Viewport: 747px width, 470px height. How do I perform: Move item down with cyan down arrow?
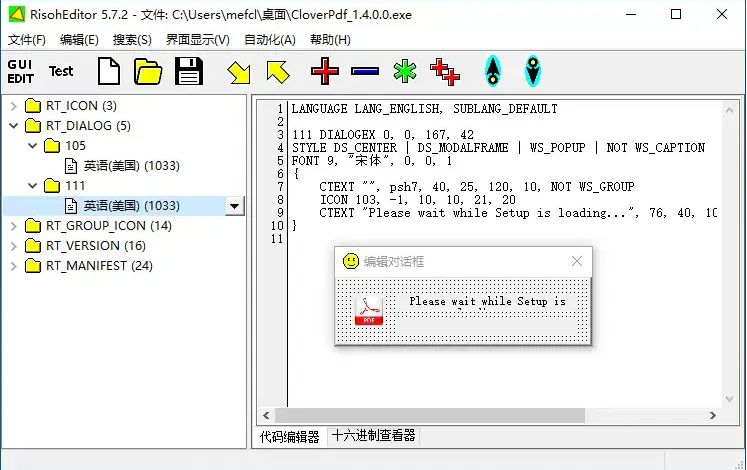click(x=532, y=71)
